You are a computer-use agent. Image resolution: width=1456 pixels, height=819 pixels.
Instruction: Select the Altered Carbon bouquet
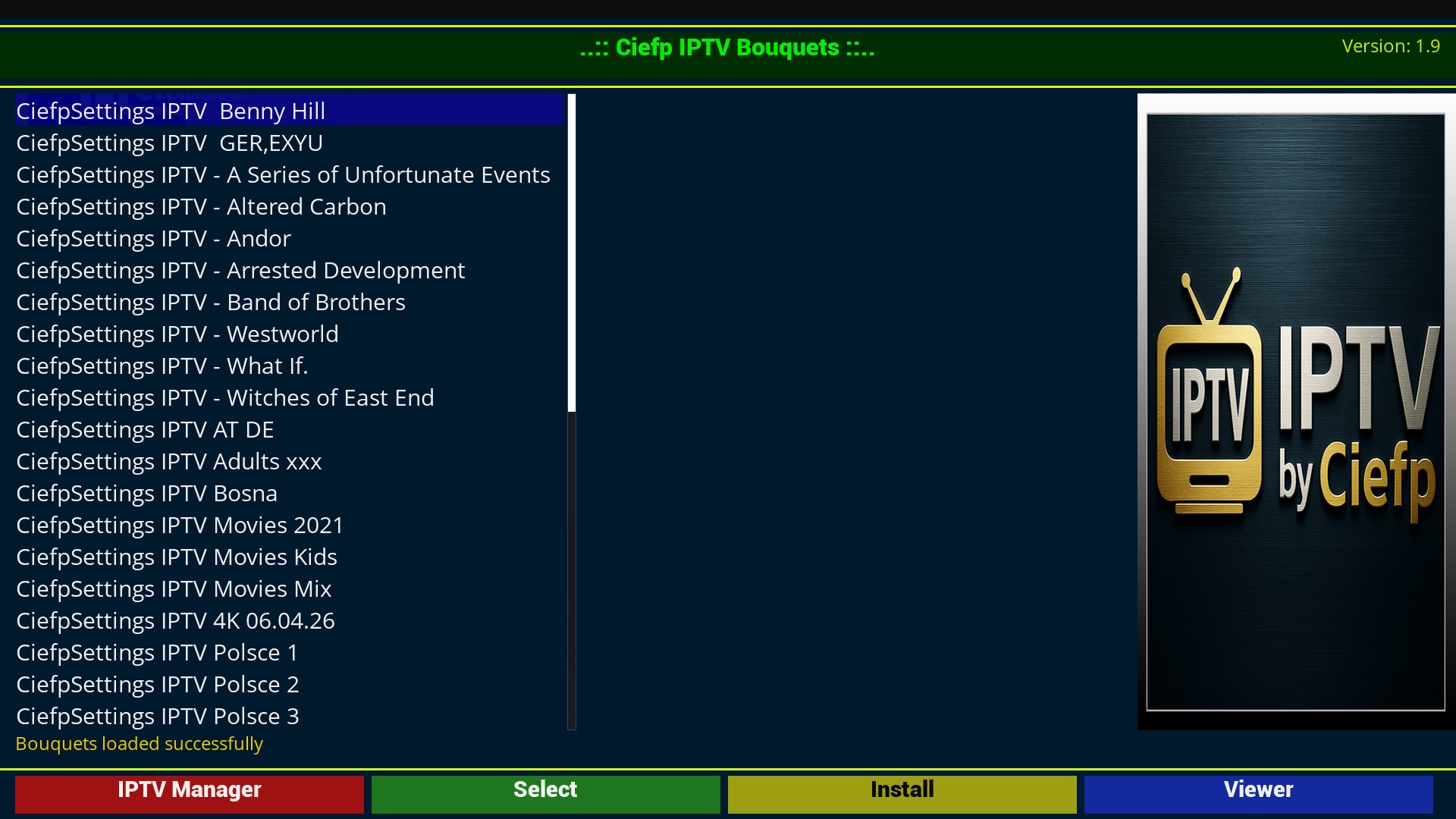(x=289, y=206)
